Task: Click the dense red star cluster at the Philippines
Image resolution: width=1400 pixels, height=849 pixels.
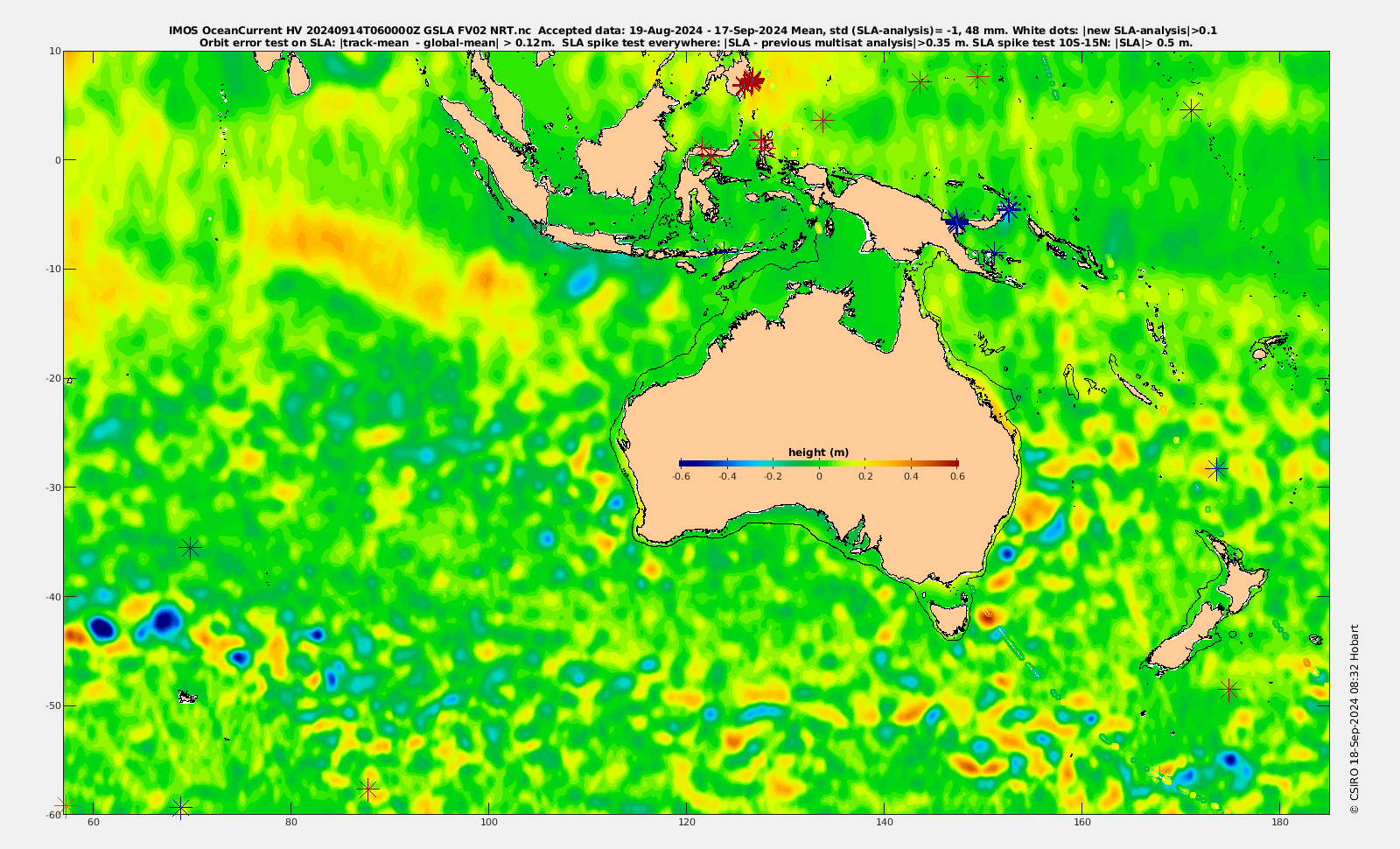Action: click(x=748, y=83)
